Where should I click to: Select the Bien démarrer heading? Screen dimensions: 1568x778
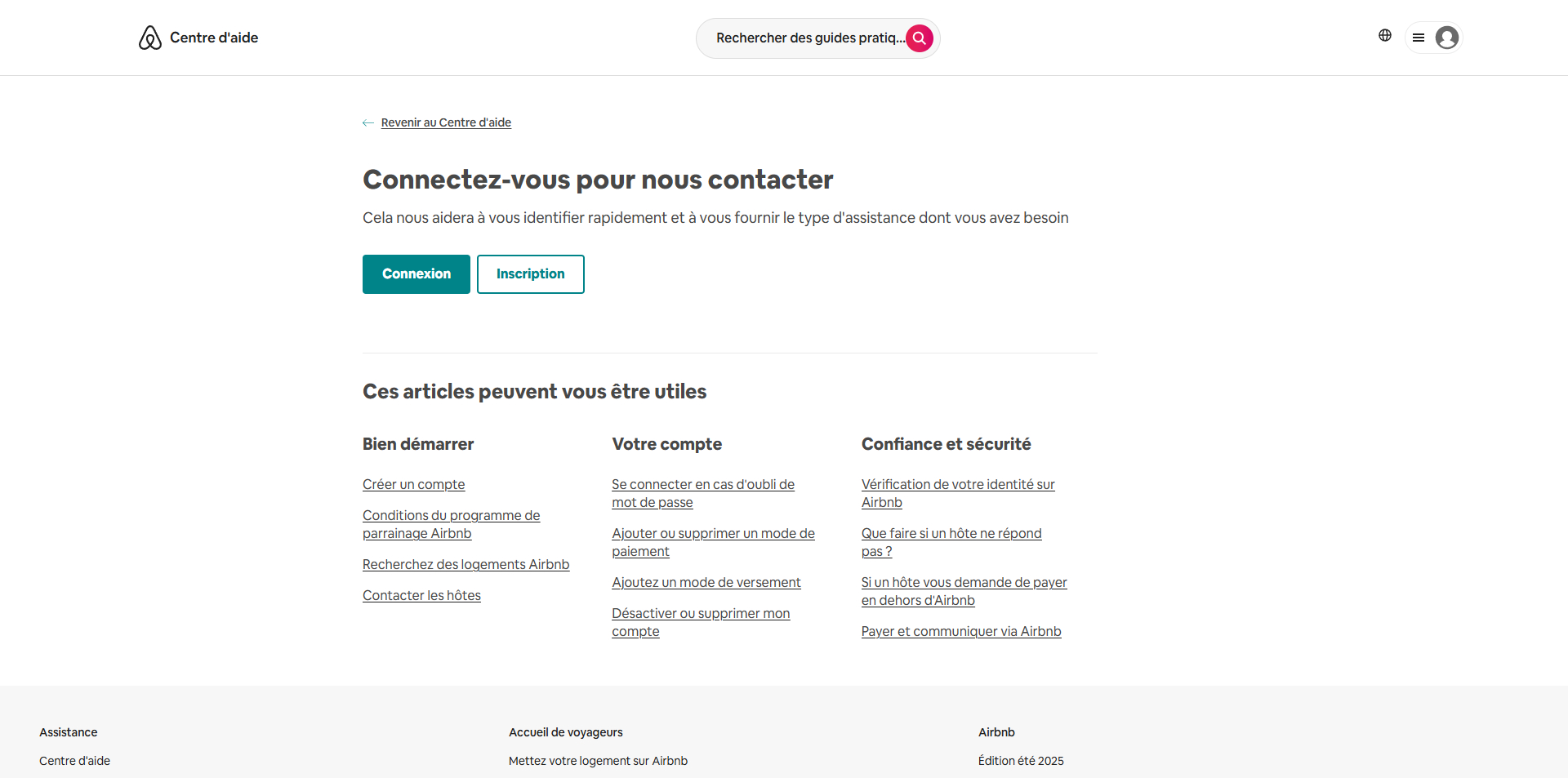(x=418, y=444)
